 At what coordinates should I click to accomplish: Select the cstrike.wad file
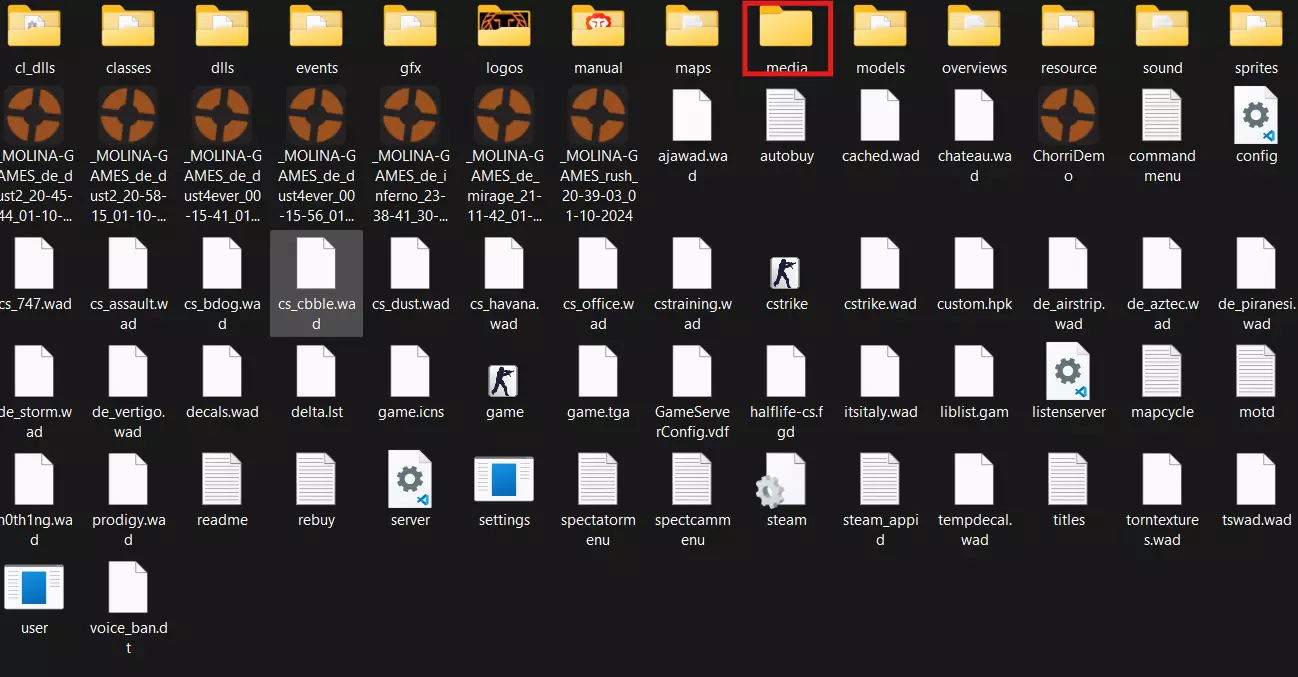(880, 273)
